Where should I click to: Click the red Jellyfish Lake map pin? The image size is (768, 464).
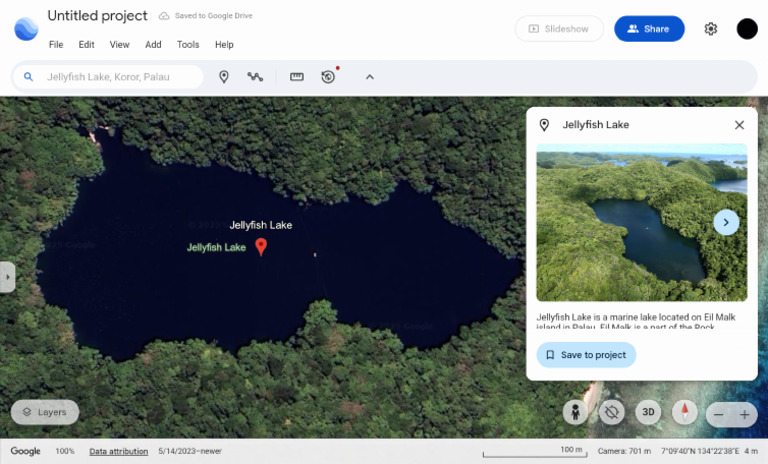point(261,247)
